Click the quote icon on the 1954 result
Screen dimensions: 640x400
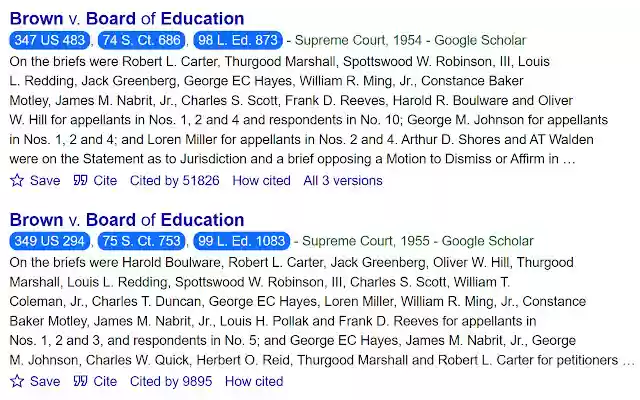[x=81, y=181]
